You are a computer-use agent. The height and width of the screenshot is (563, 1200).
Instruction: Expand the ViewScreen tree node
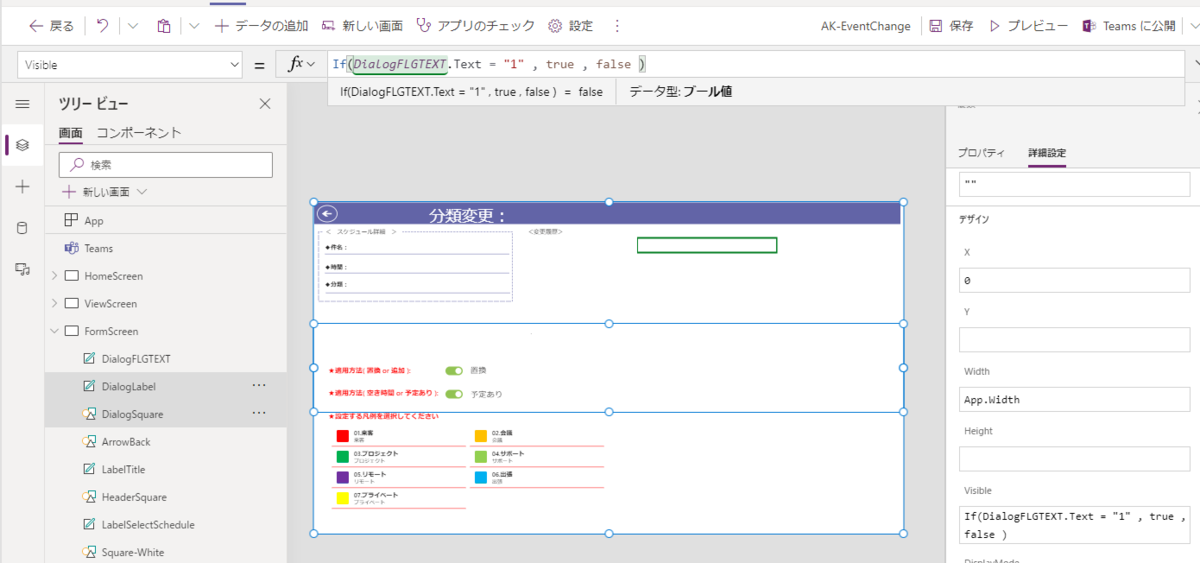(x=54, y=303)
